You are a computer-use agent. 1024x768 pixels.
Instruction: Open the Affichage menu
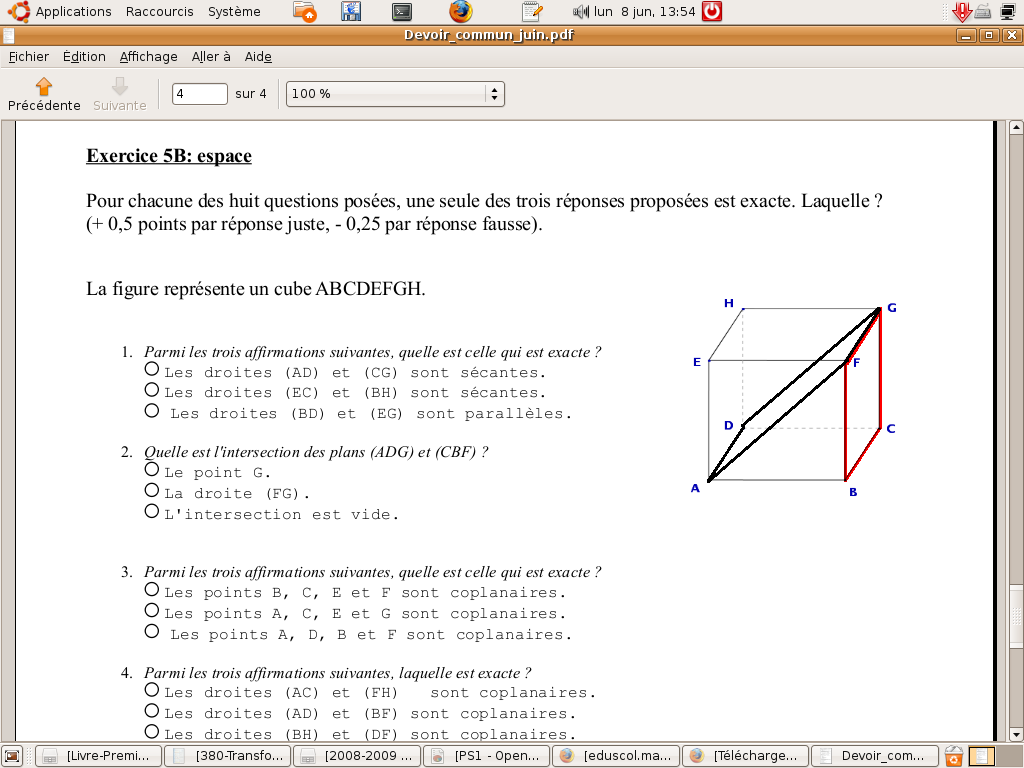pyautogui.click(x=148, y=57)
